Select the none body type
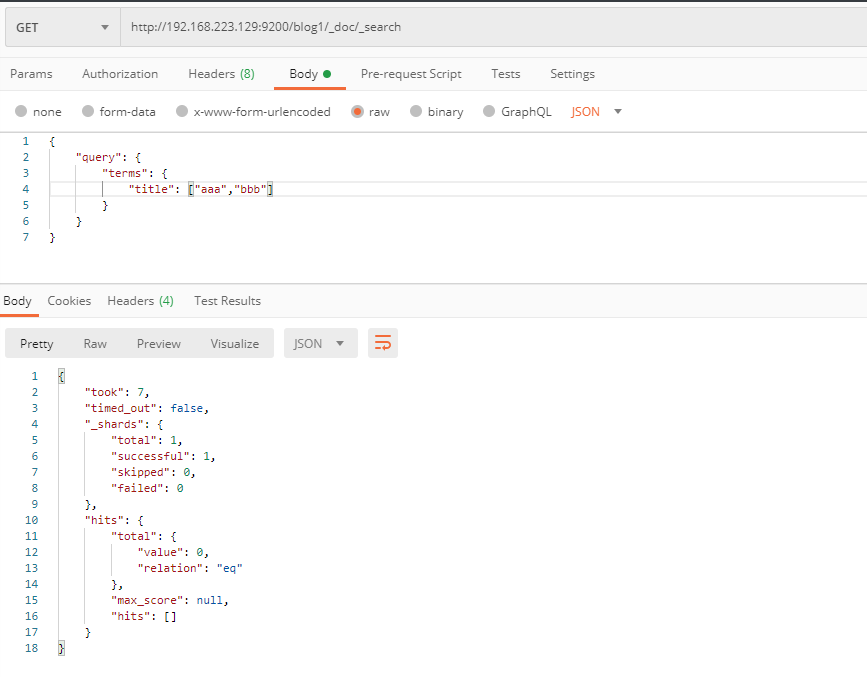Image resolution: width=867 pixels, height=677 pixels. [x=38, y=112]
